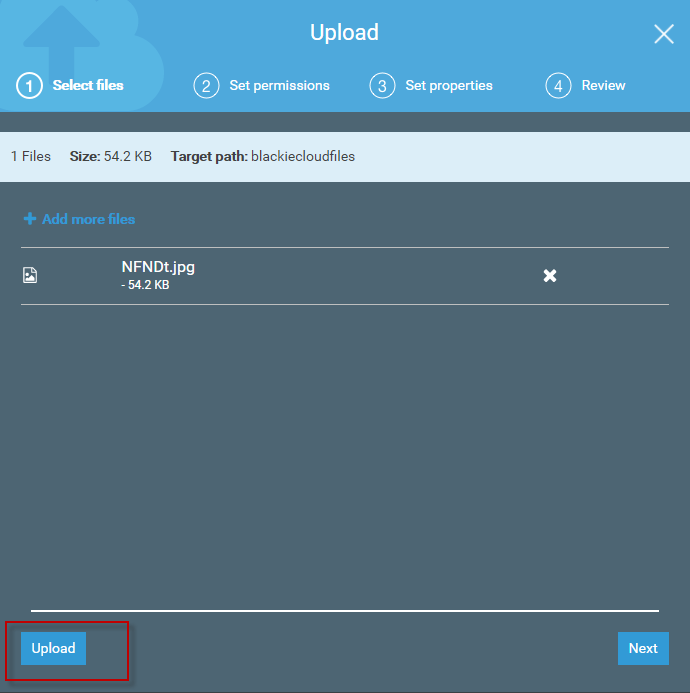The image size is (690, 693).
Task: Click the Add more files link text
Action: [88, 219]
